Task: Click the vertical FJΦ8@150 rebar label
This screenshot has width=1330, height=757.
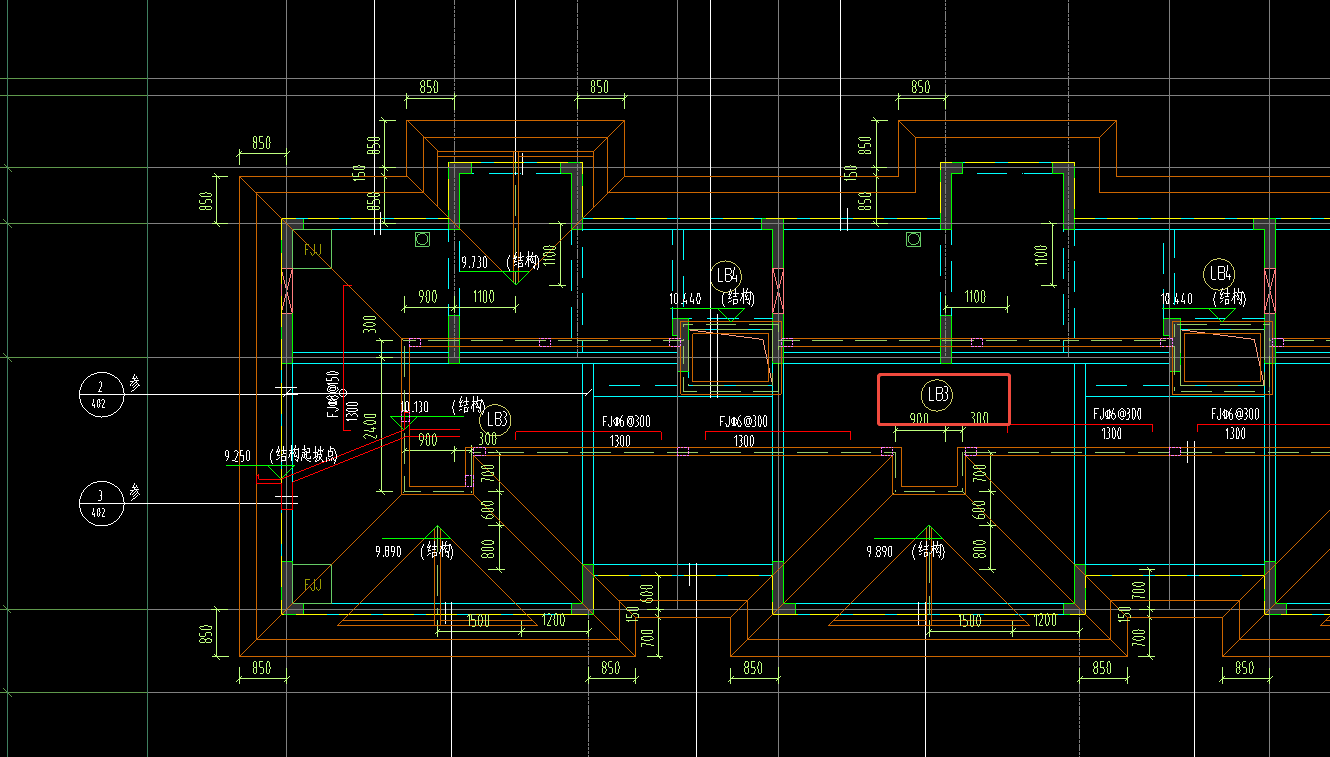Action: click(x=333, y=393)
